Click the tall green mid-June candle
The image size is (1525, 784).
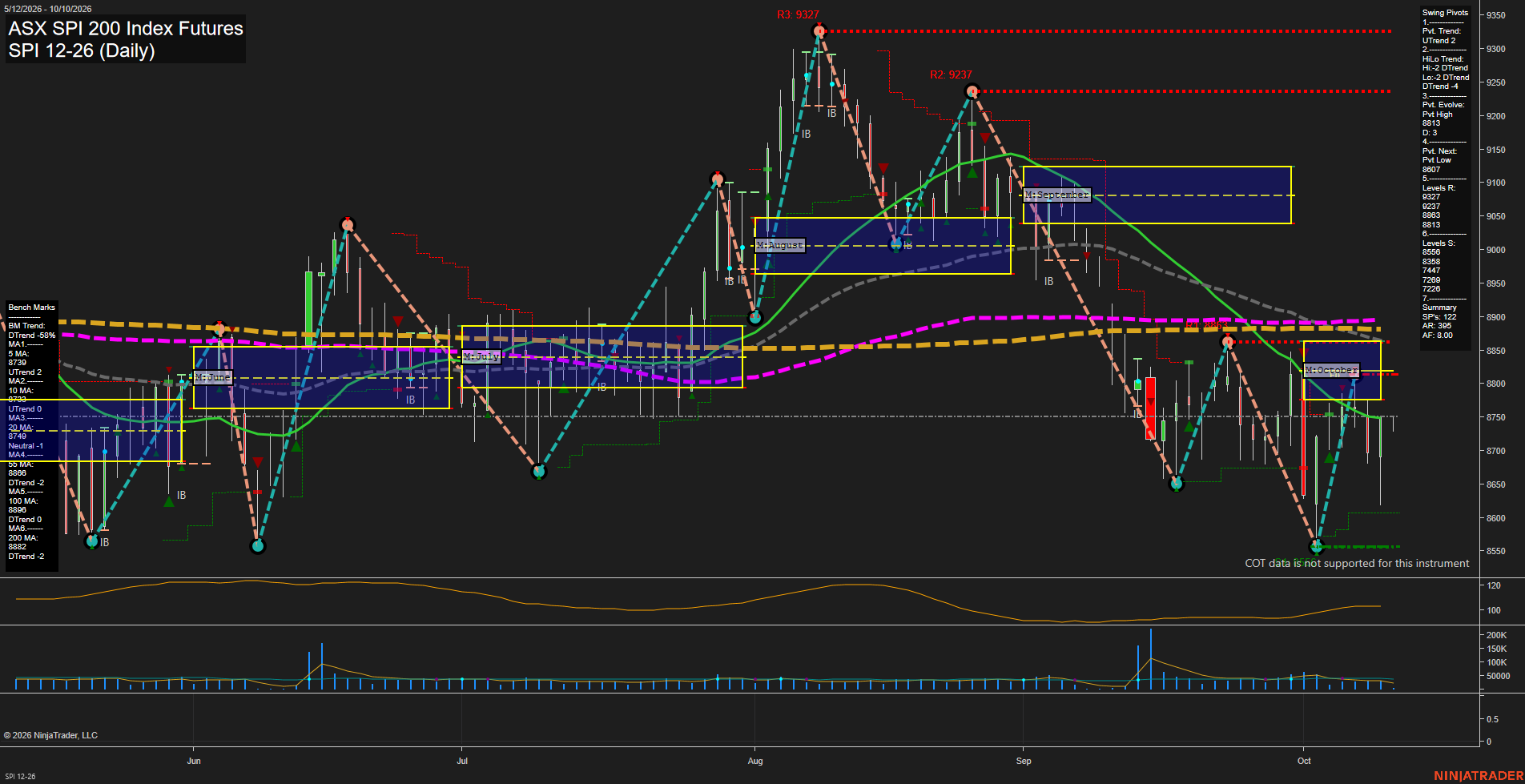[x=308, y=308]
